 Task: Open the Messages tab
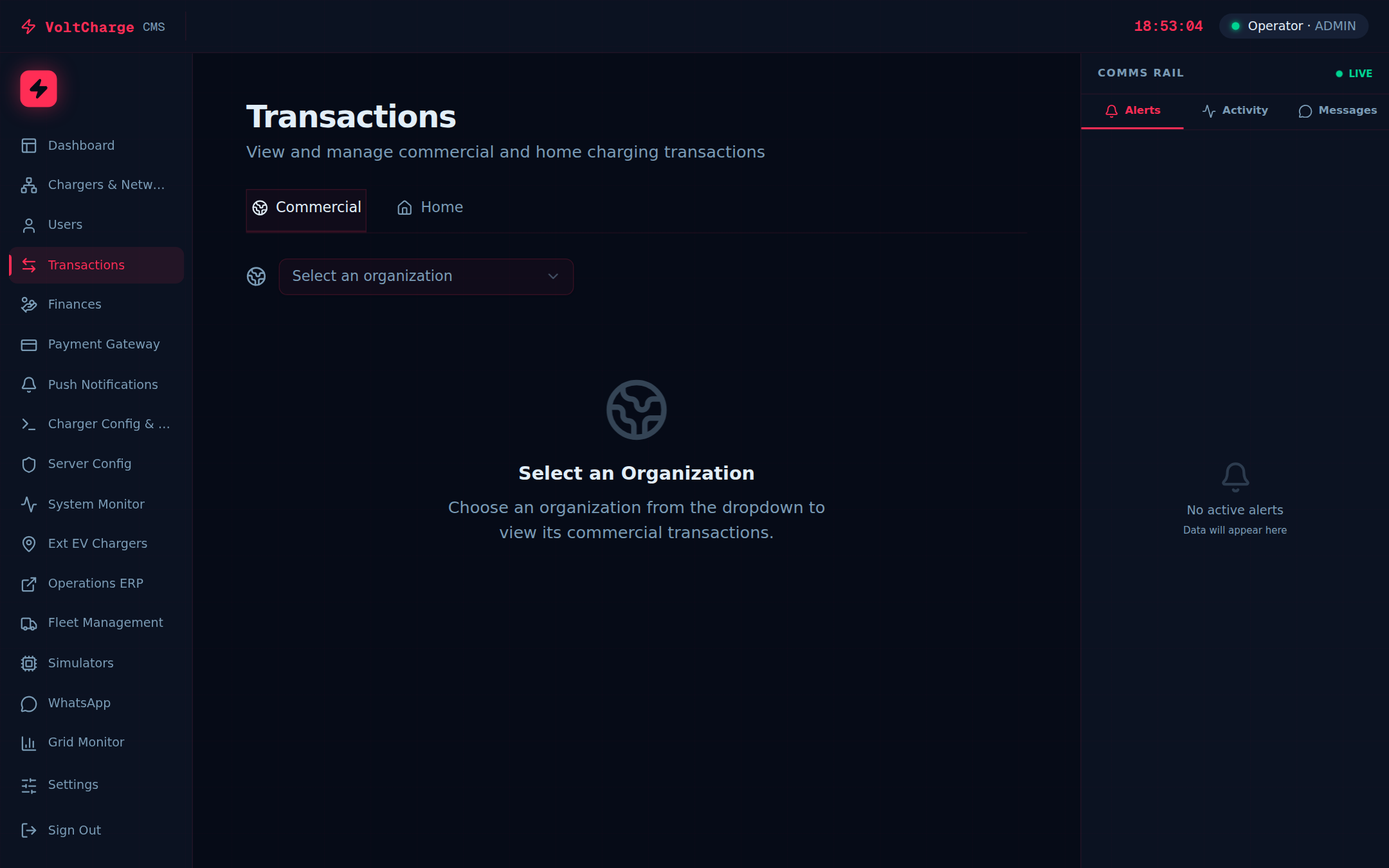[x=1338, y=110]
